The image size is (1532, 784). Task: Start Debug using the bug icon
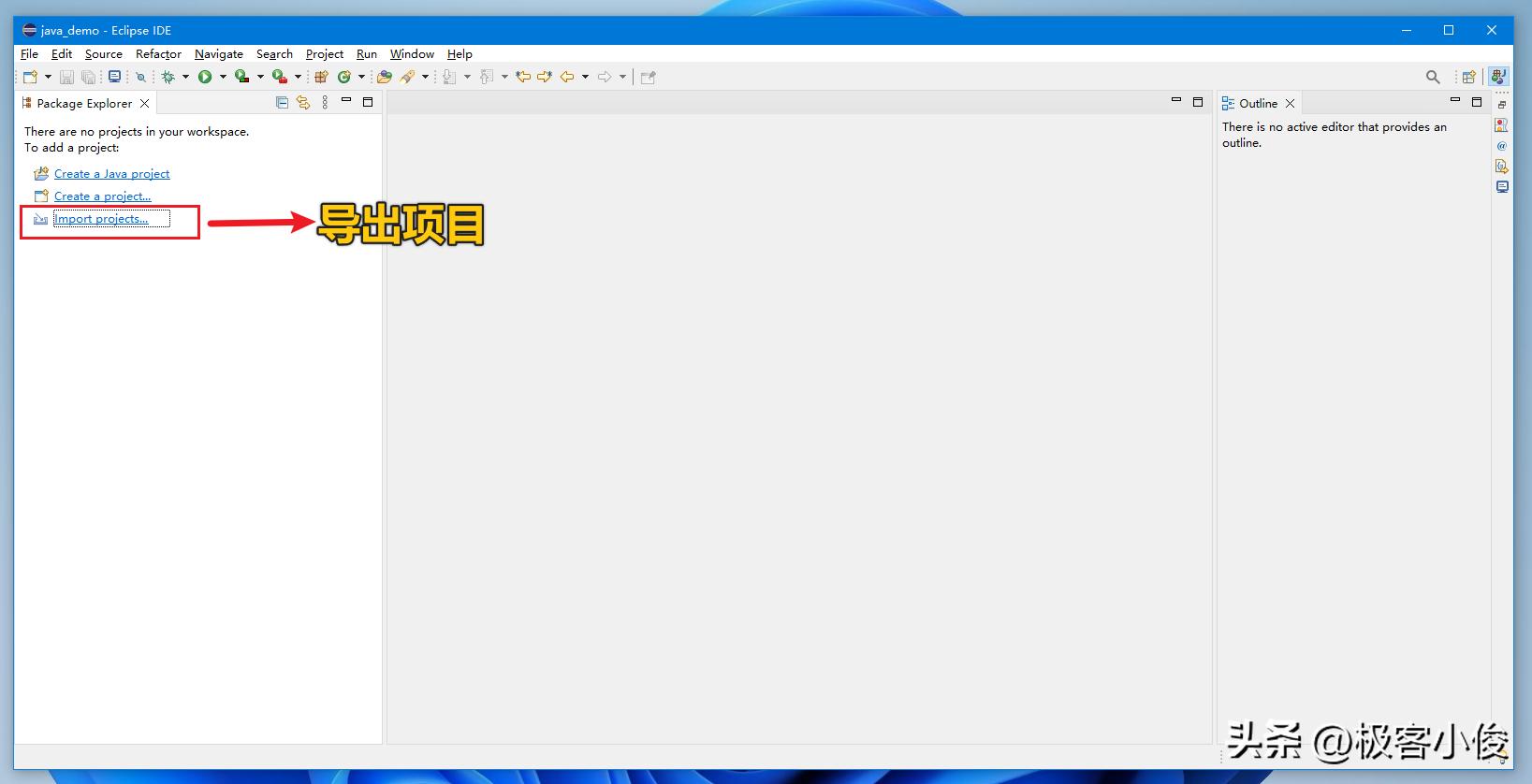click(168, 77)
